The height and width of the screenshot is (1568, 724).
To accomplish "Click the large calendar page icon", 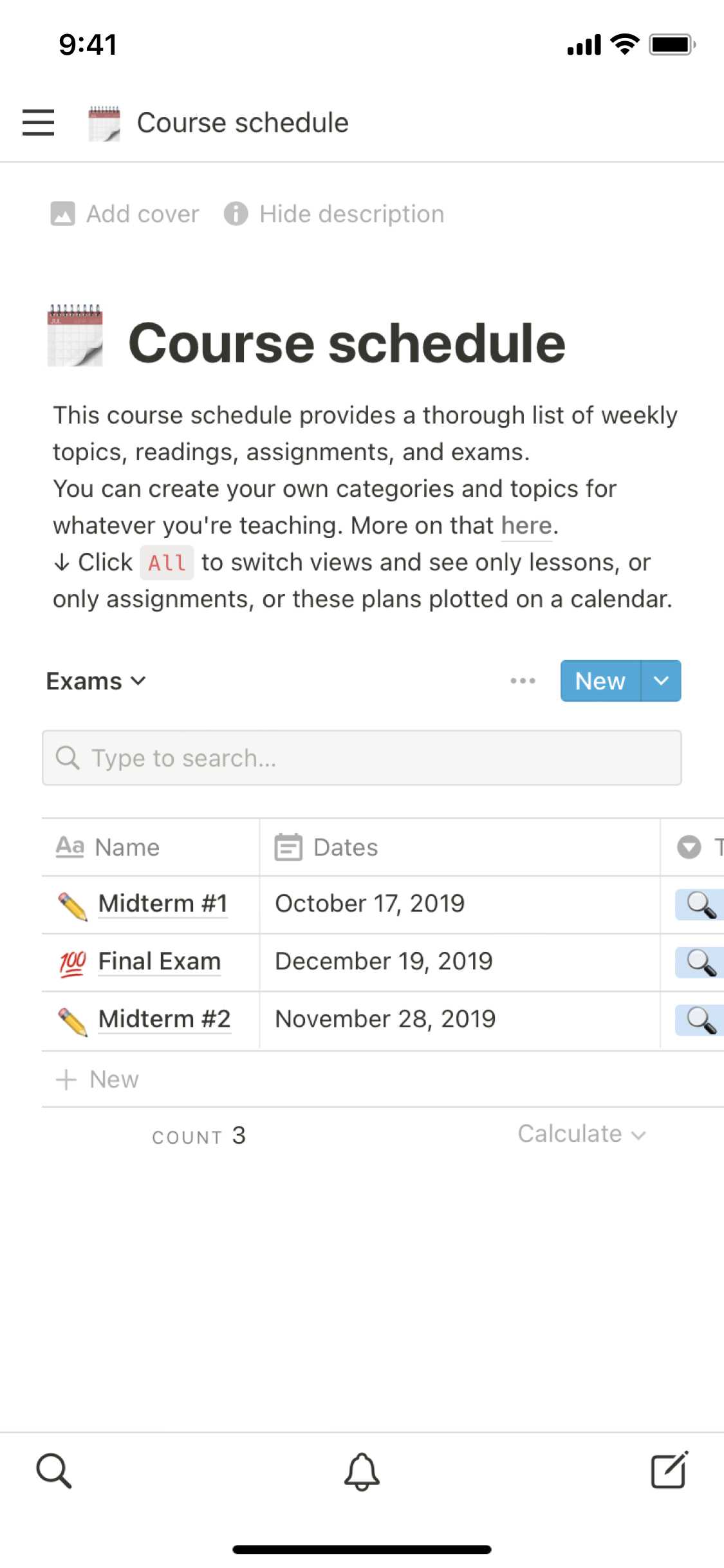I will [x=75, y=336].
